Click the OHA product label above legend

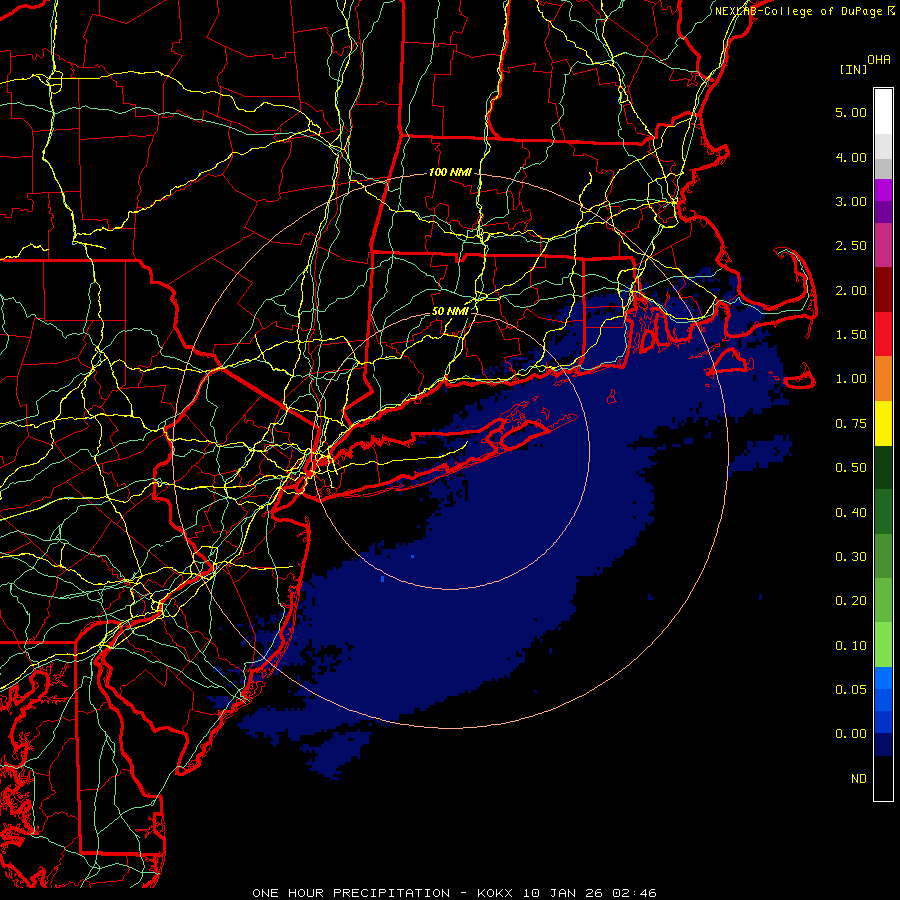tap(879, 59)
